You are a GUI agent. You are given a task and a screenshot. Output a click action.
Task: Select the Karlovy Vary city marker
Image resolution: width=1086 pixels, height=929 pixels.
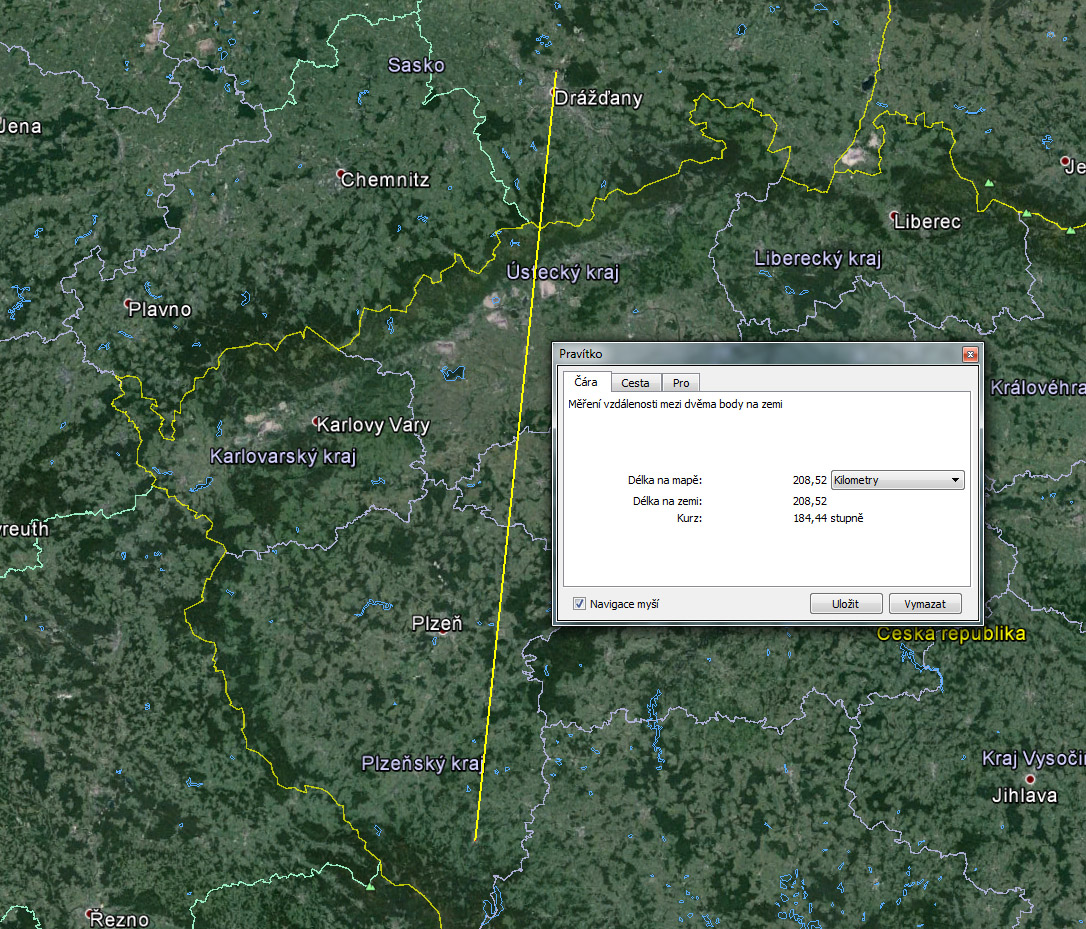point(317,421)
